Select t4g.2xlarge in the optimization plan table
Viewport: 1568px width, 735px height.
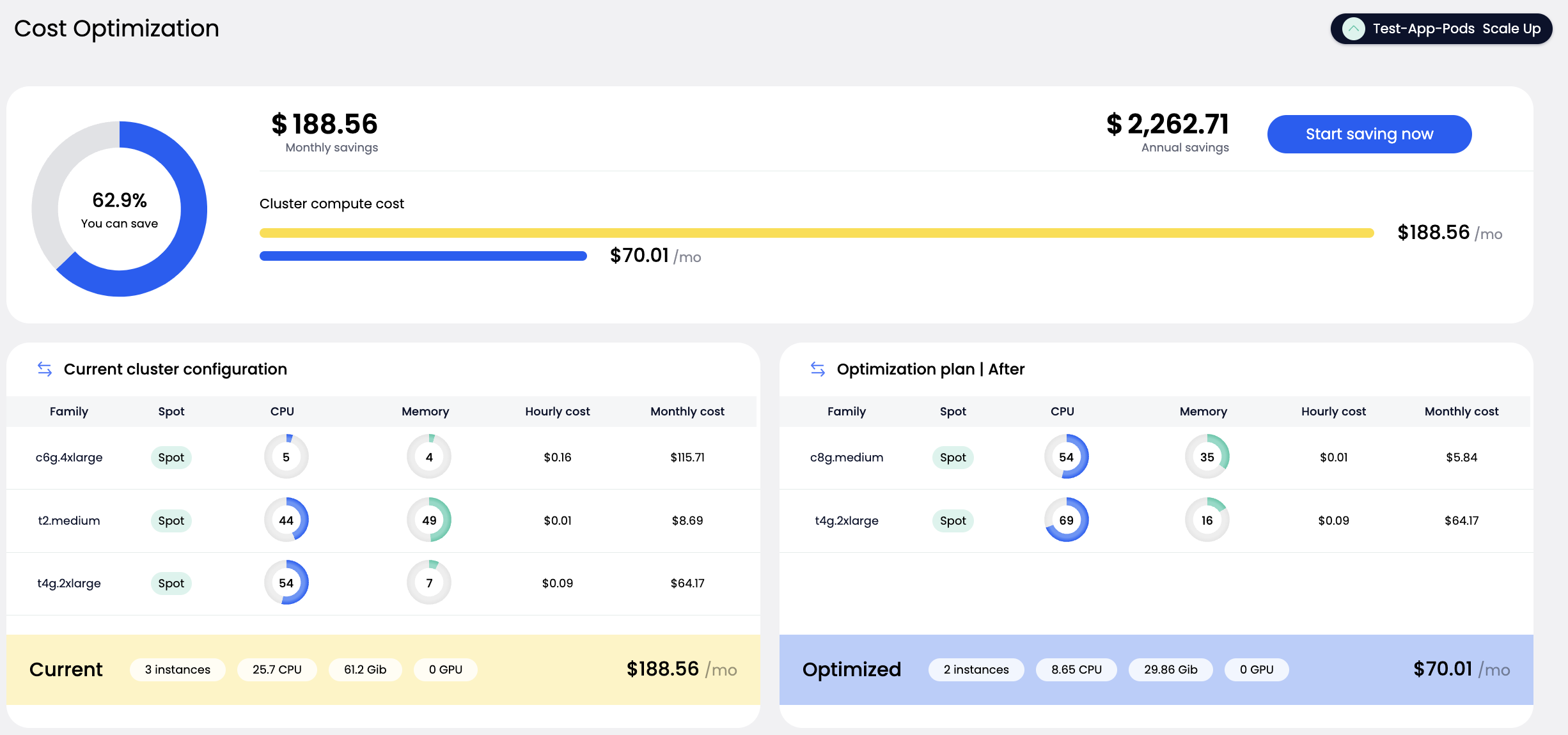pos(847,521)
